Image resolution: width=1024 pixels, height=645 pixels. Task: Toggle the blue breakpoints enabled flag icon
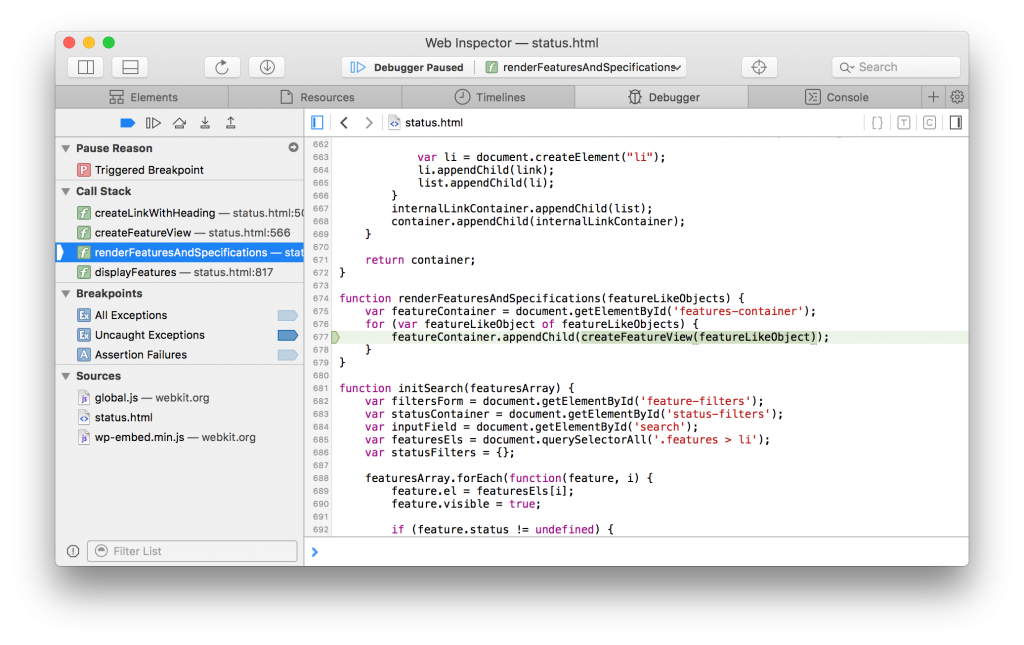(128, 122)
